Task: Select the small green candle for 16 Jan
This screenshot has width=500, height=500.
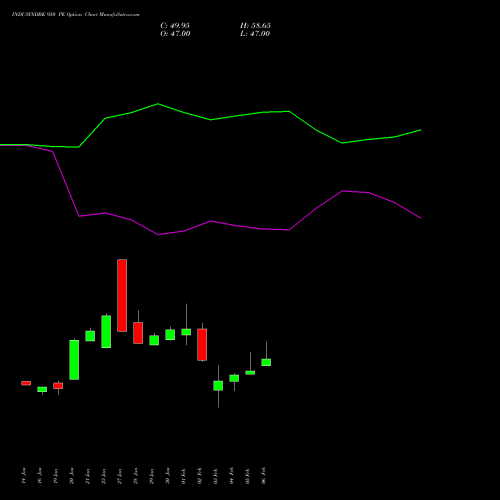Action: 42,389
